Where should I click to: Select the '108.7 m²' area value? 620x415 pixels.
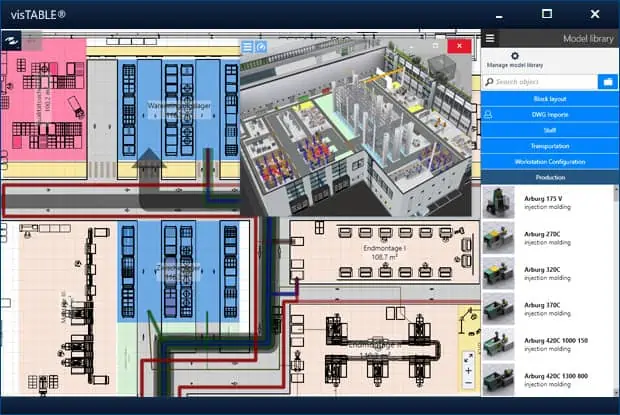point(384,257)
